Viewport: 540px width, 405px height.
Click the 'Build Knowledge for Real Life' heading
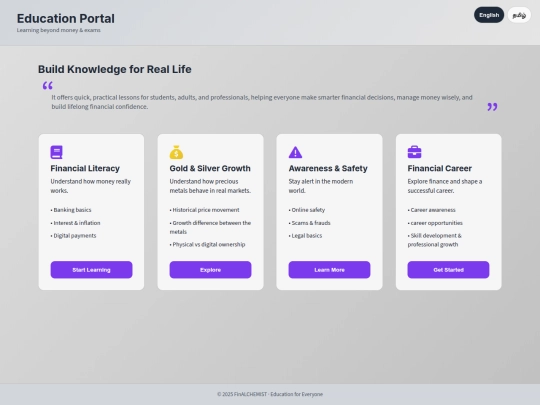click(115, 69)
